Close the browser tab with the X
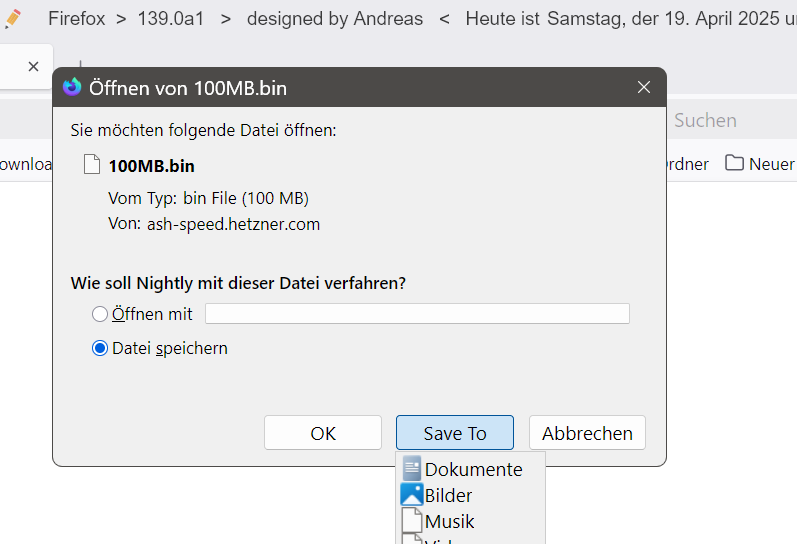The width and height of the screenshot is (797, 544). coord(33,66)
